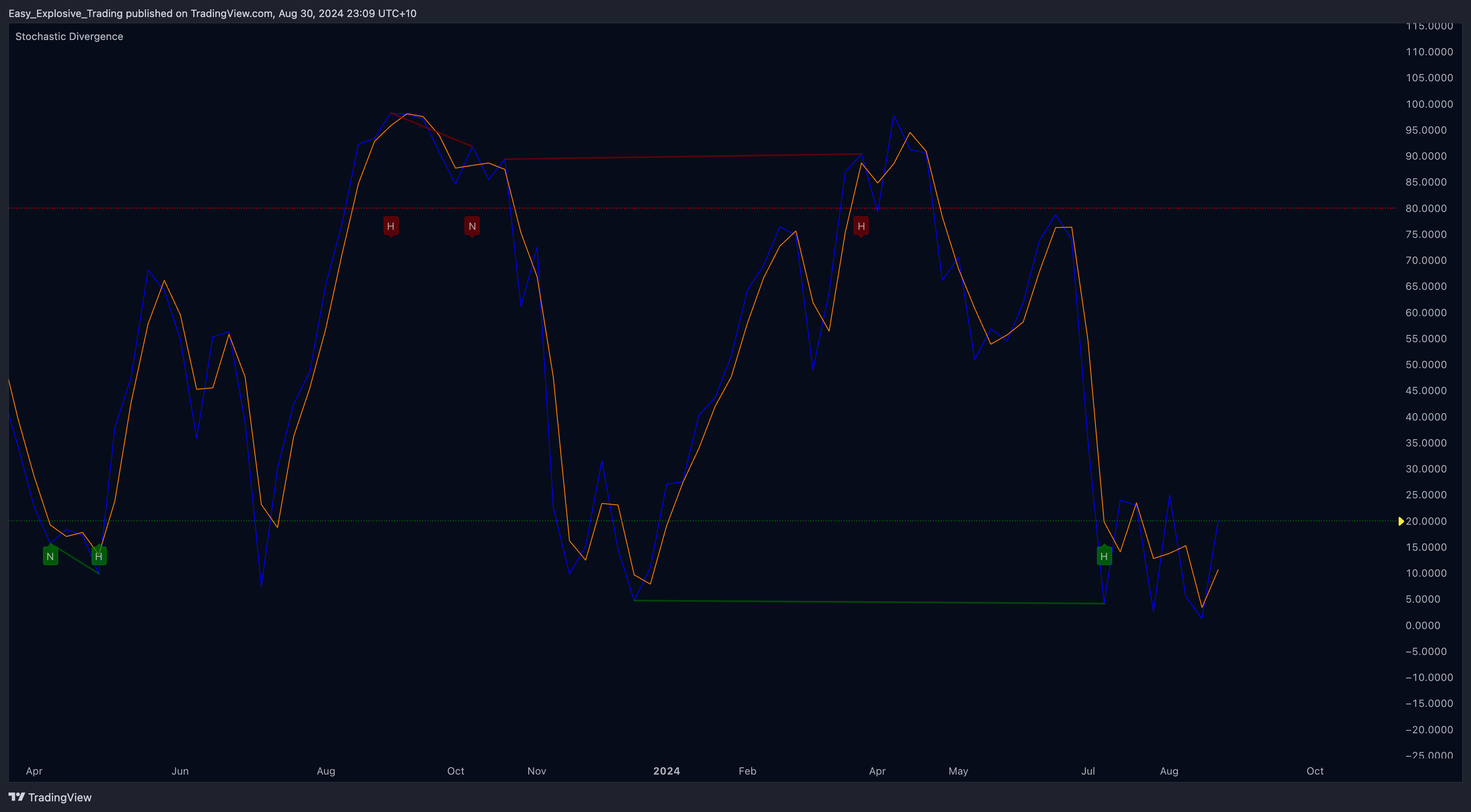Select the green N divergence marker
The height and width of the screenshot is (812, 1471).
tap(50, 556)
